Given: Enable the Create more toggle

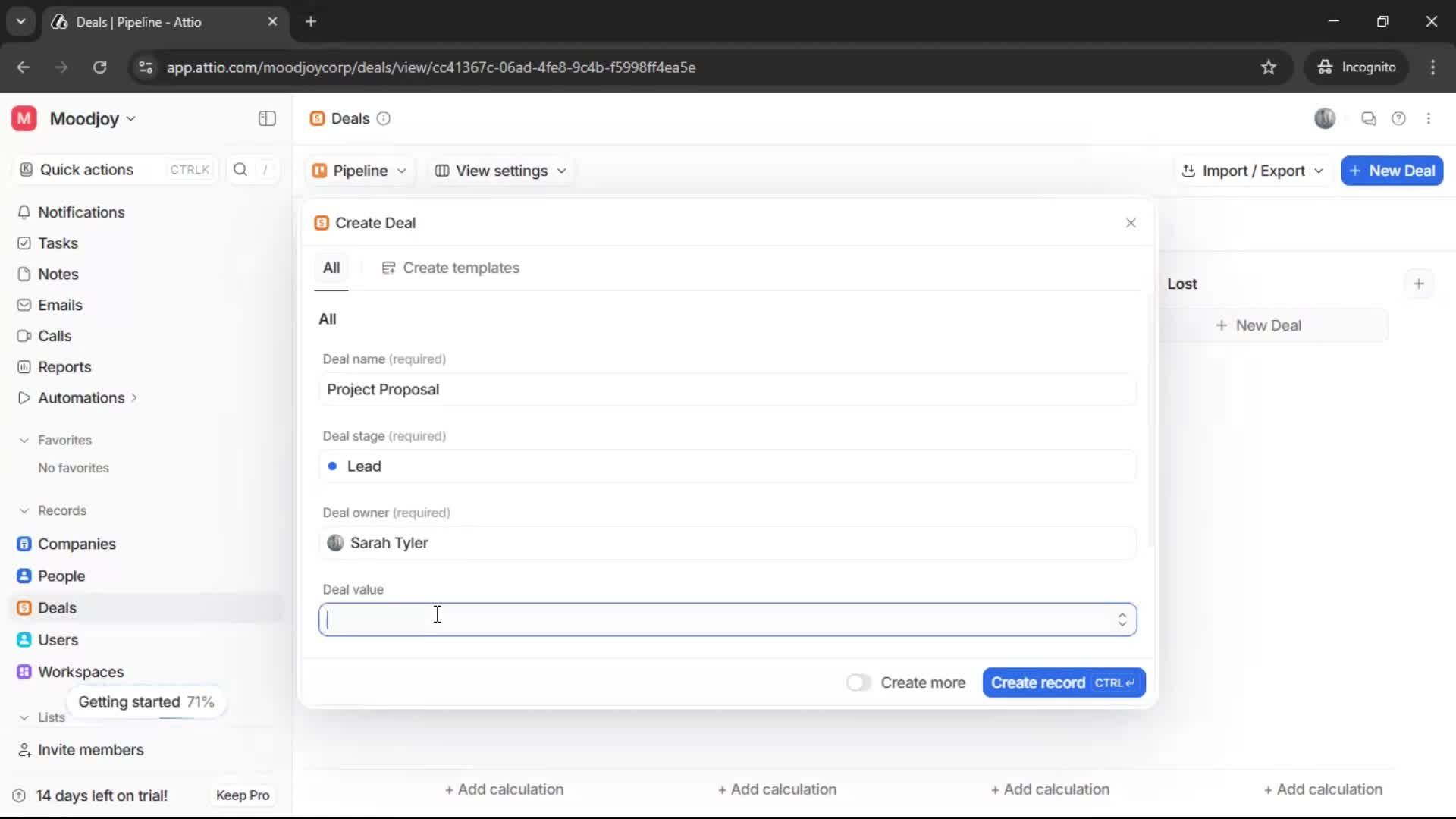Looking at the screenshot, I should click(858, 682).
